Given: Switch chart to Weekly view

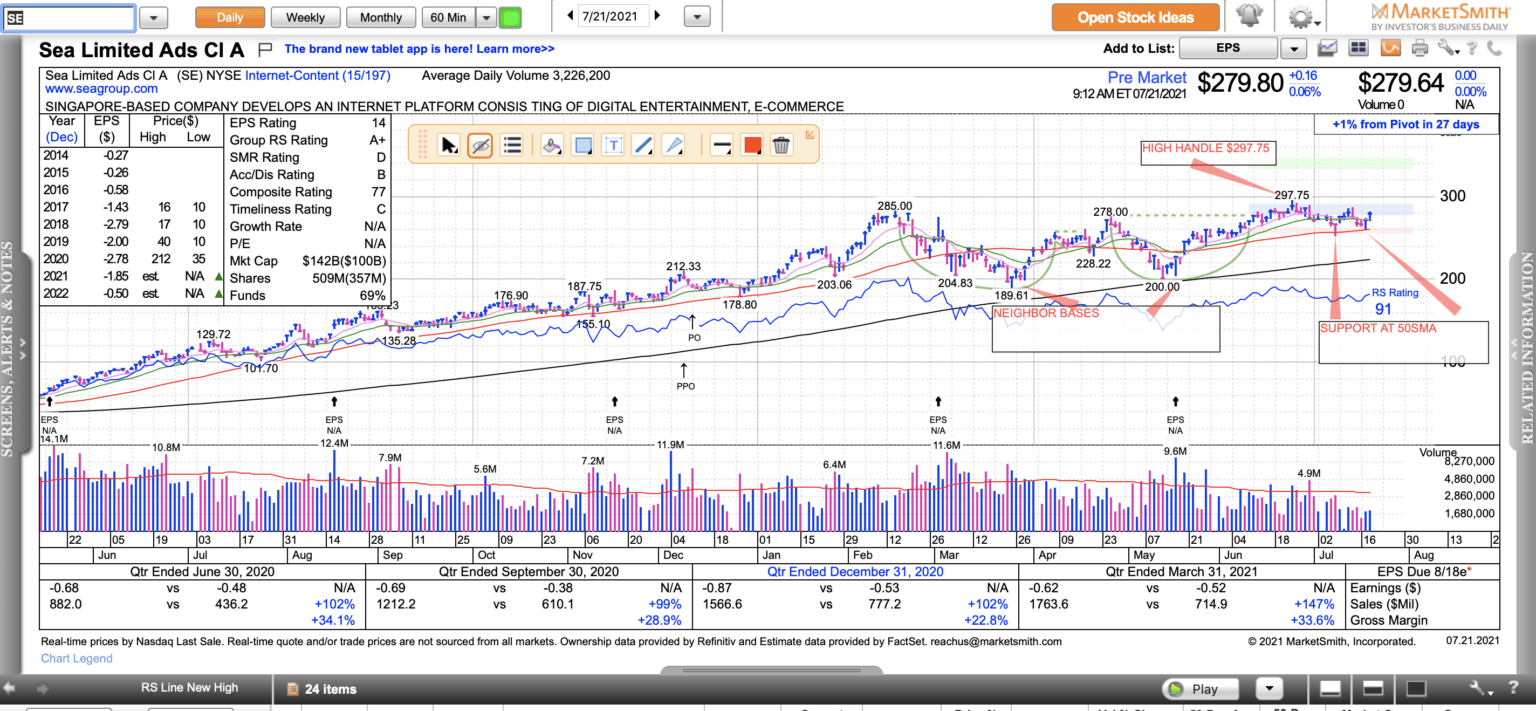Looking at the screenshot, I should pos(305,17).
